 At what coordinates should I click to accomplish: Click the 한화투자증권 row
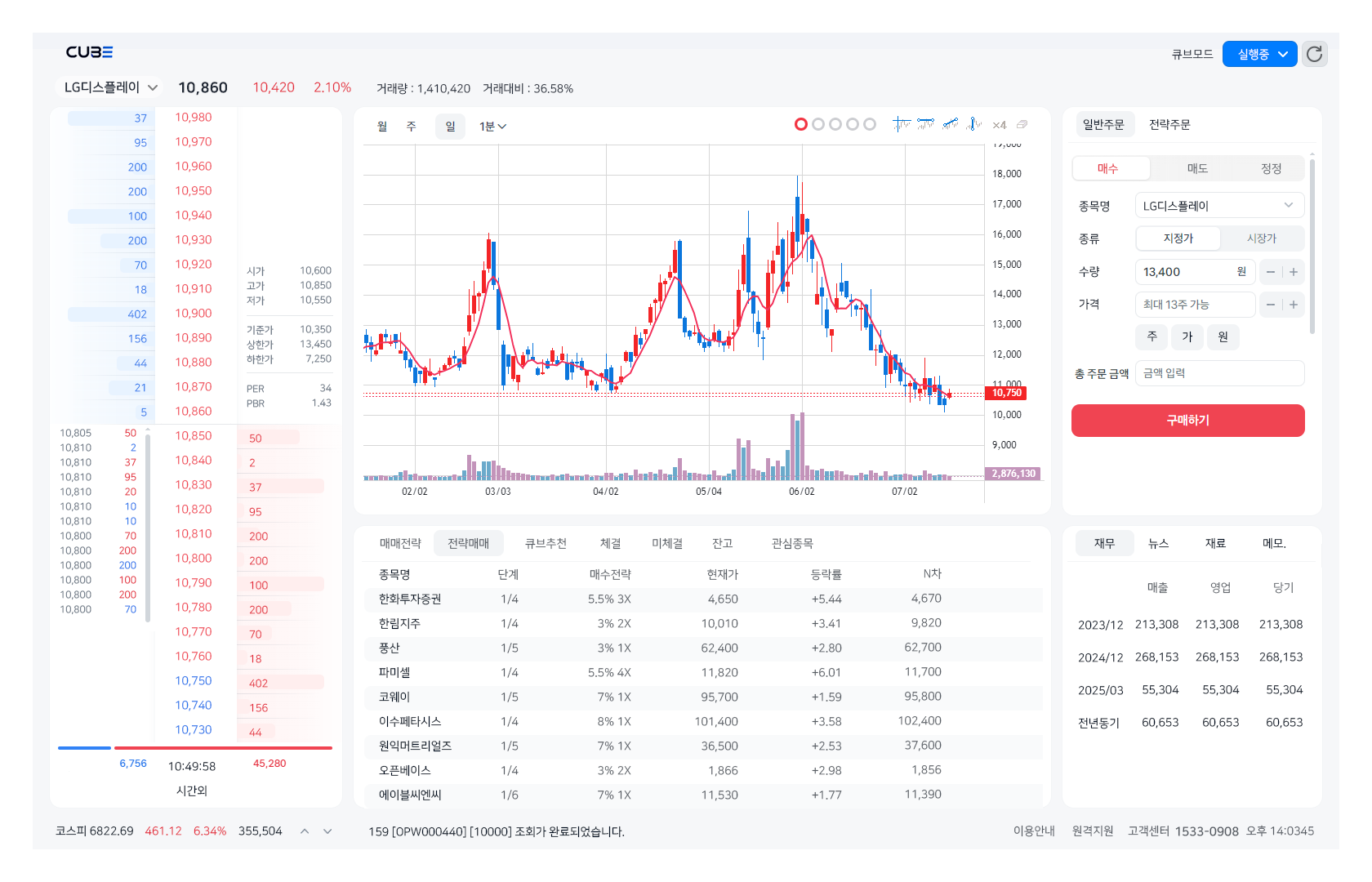[x=703, y=599]
